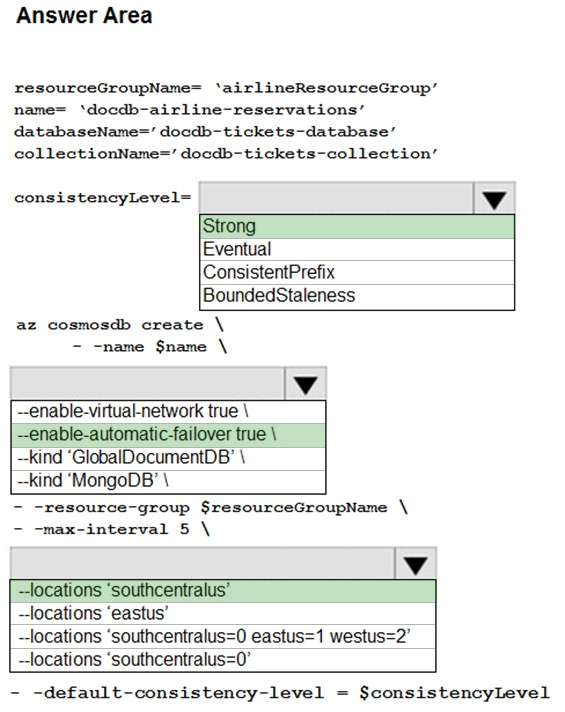Image resolution: width=565 pixels, height=712 pixels.
Task: Pick the three-region locations option with westus=2
Action: [223, 637]
